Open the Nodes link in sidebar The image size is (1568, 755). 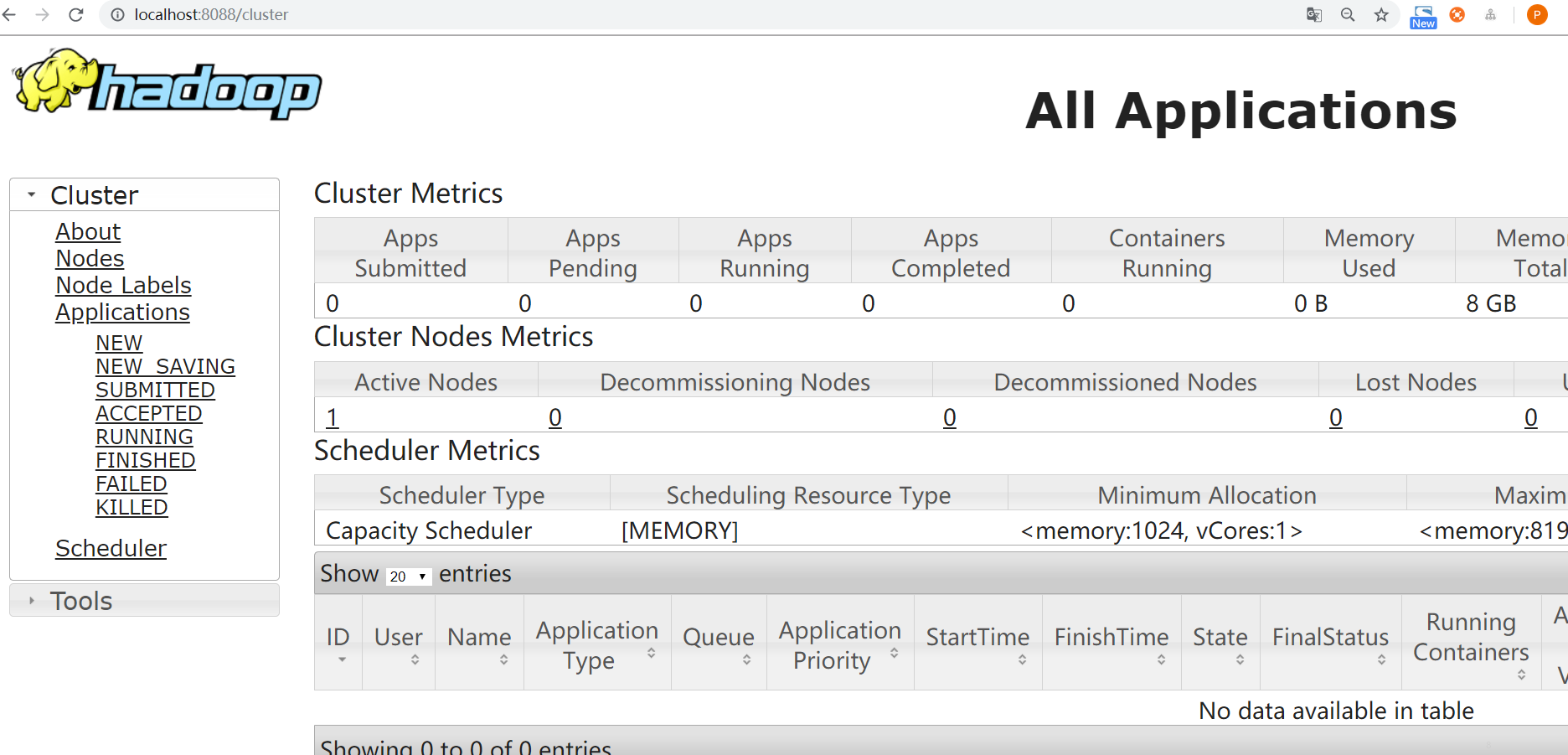90,258
